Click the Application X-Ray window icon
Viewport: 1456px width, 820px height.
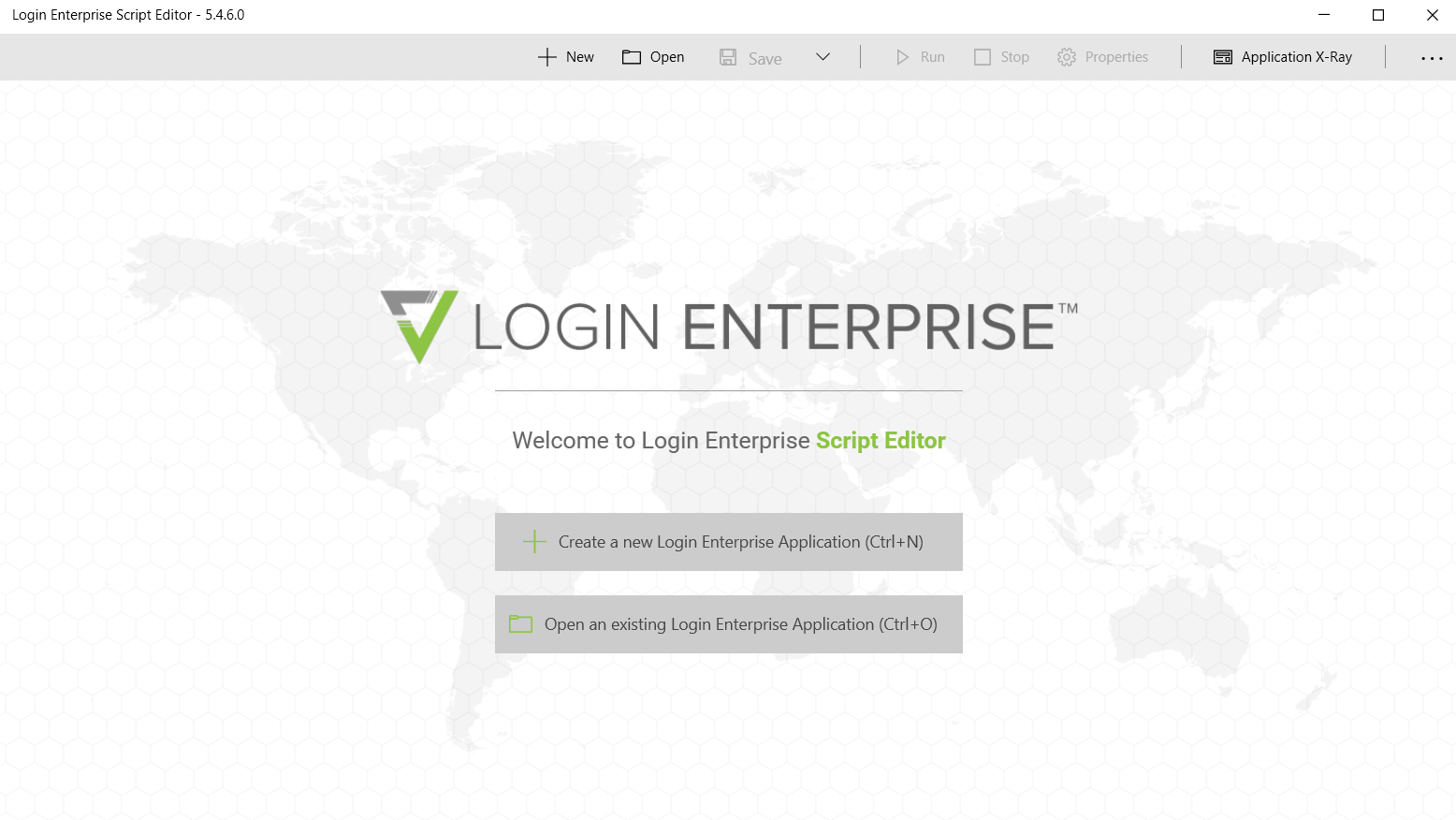pos(1223,57)
